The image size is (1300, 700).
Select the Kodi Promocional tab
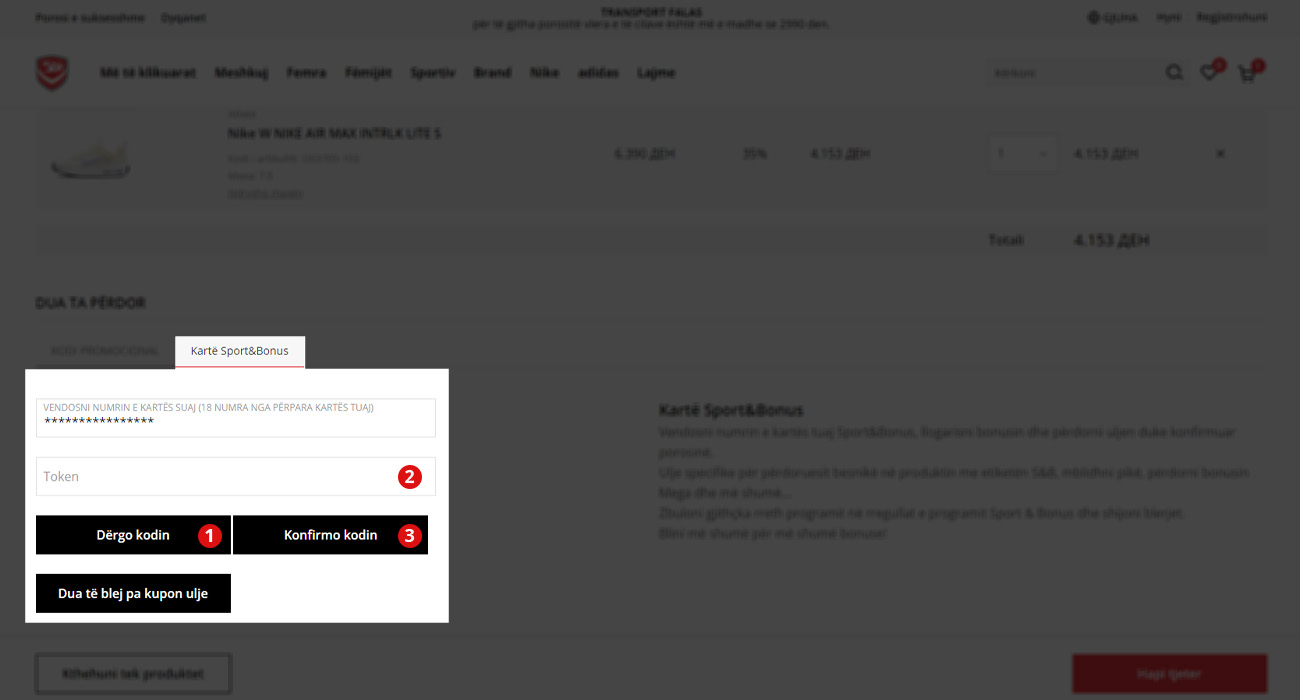coord(104,351)
